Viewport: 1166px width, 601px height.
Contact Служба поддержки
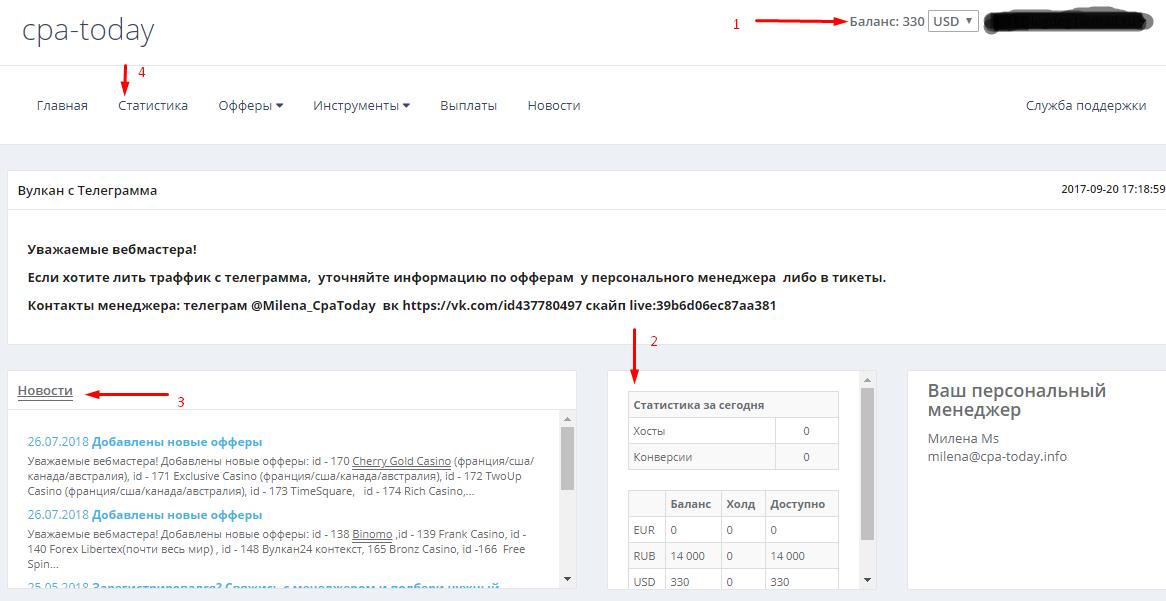1086,104
